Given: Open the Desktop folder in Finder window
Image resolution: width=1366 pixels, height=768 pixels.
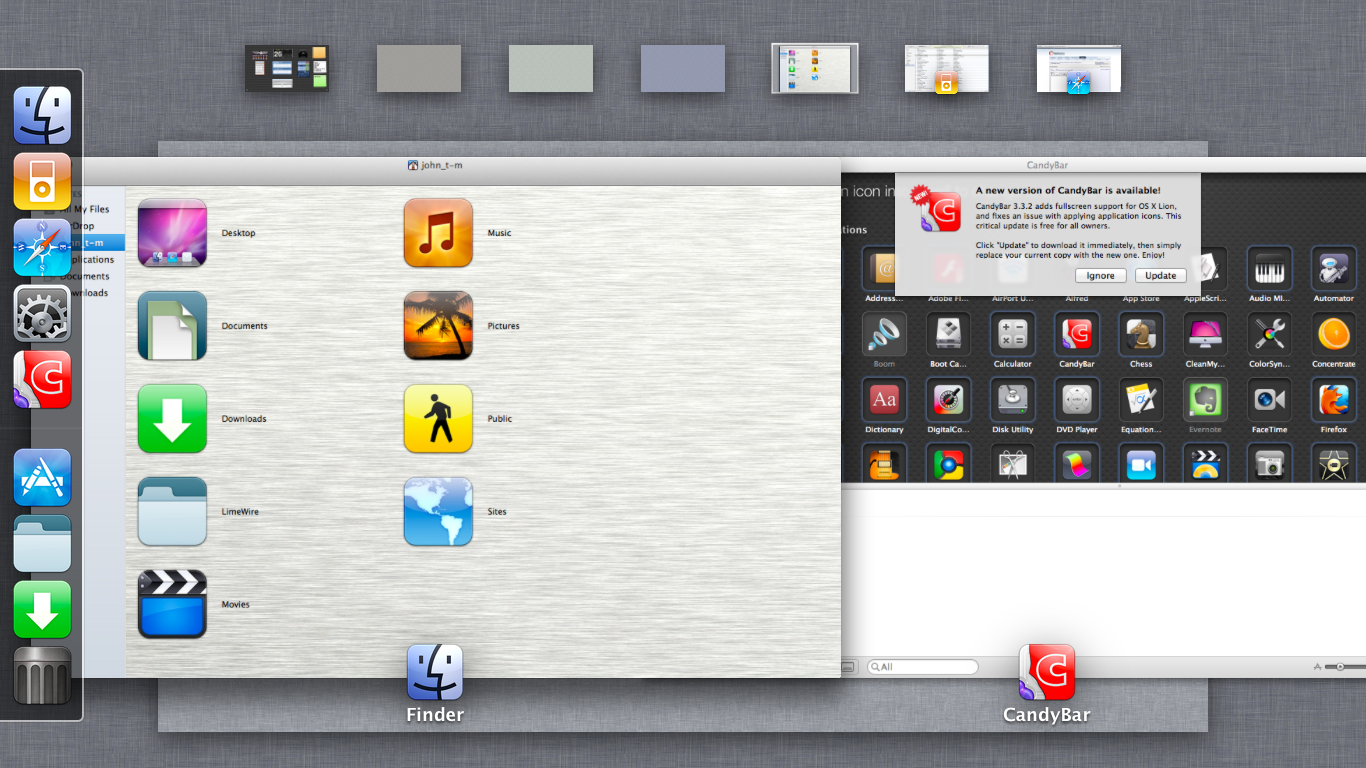Looking at the screenshot, I should (x=172, y=233).
